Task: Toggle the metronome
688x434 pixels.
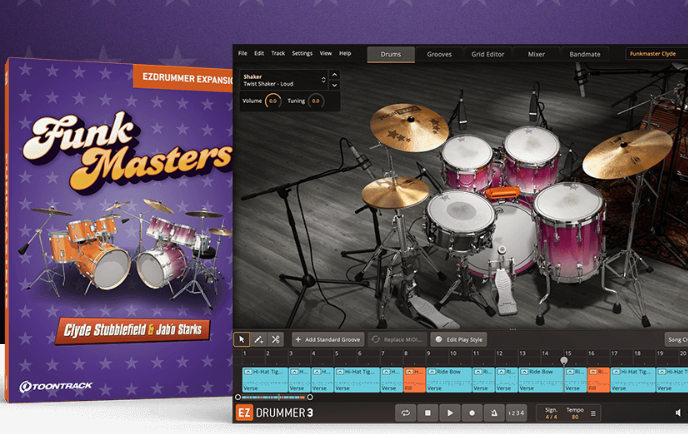Action: pos(494,413)
